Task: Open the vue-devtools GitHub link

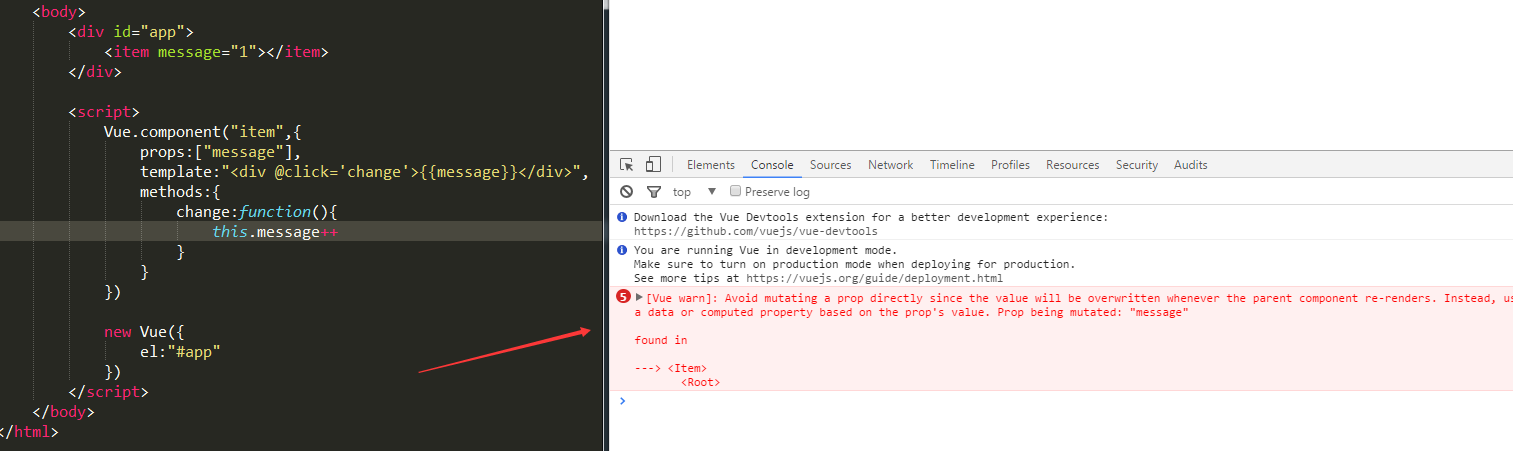Action: (x=755, y=231)
